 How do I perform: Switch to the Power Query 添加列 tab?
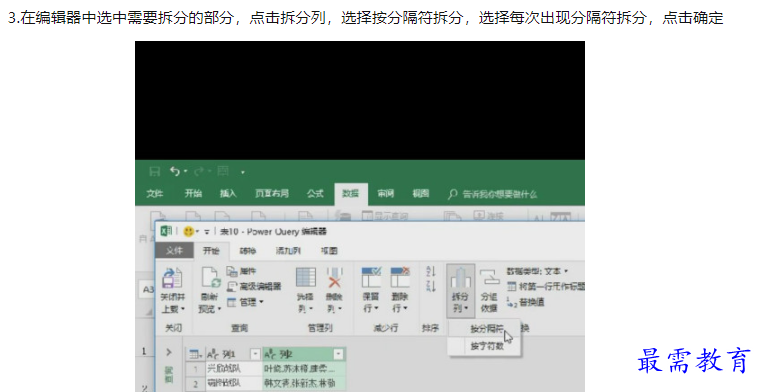(288, 251)
